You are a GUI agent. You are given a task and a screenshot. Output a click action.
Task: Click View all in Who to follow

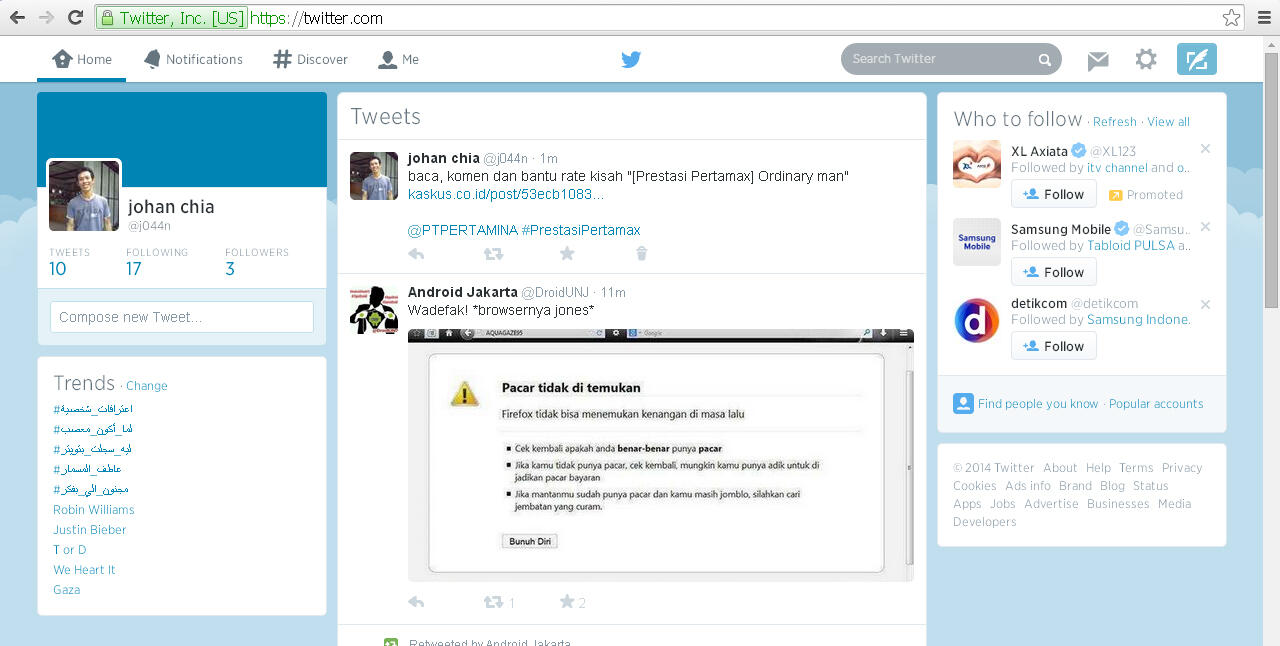1168,122
